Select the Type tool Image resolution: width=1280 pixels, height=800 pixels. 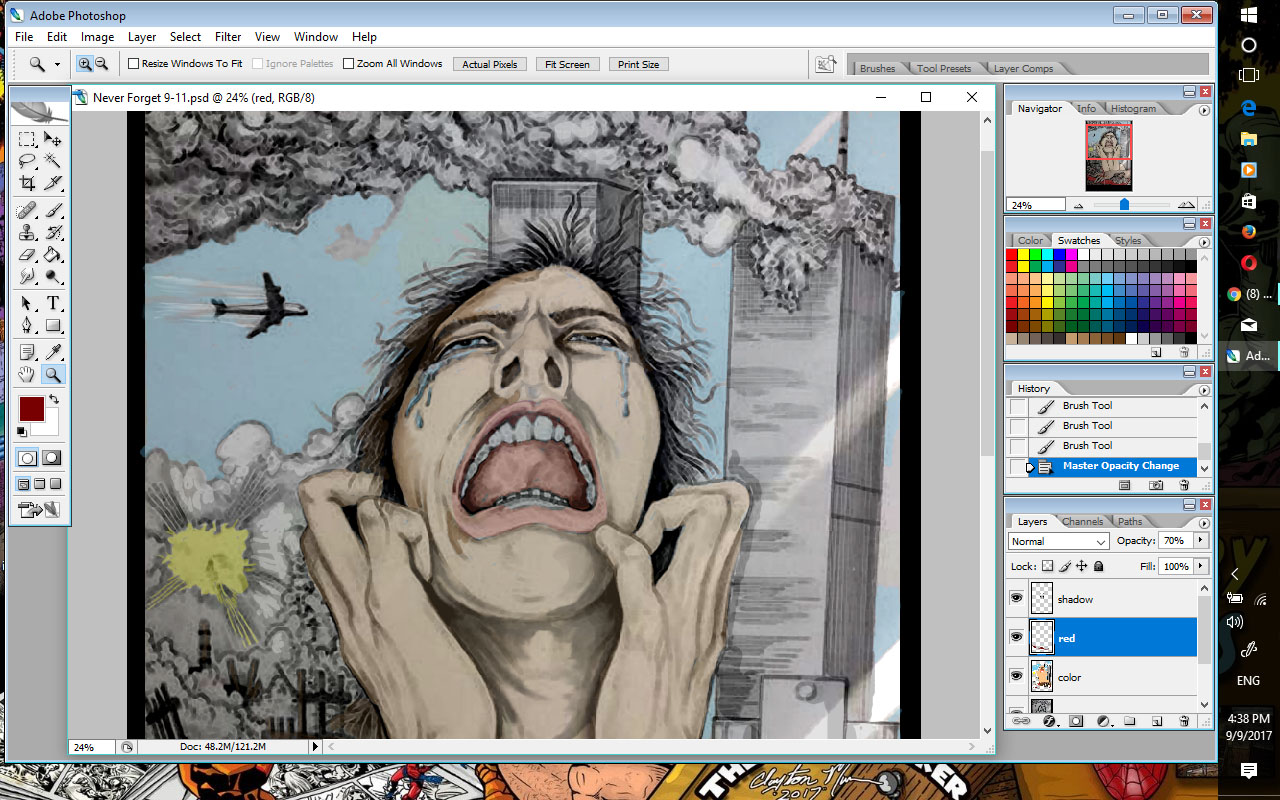pos(53,304)
